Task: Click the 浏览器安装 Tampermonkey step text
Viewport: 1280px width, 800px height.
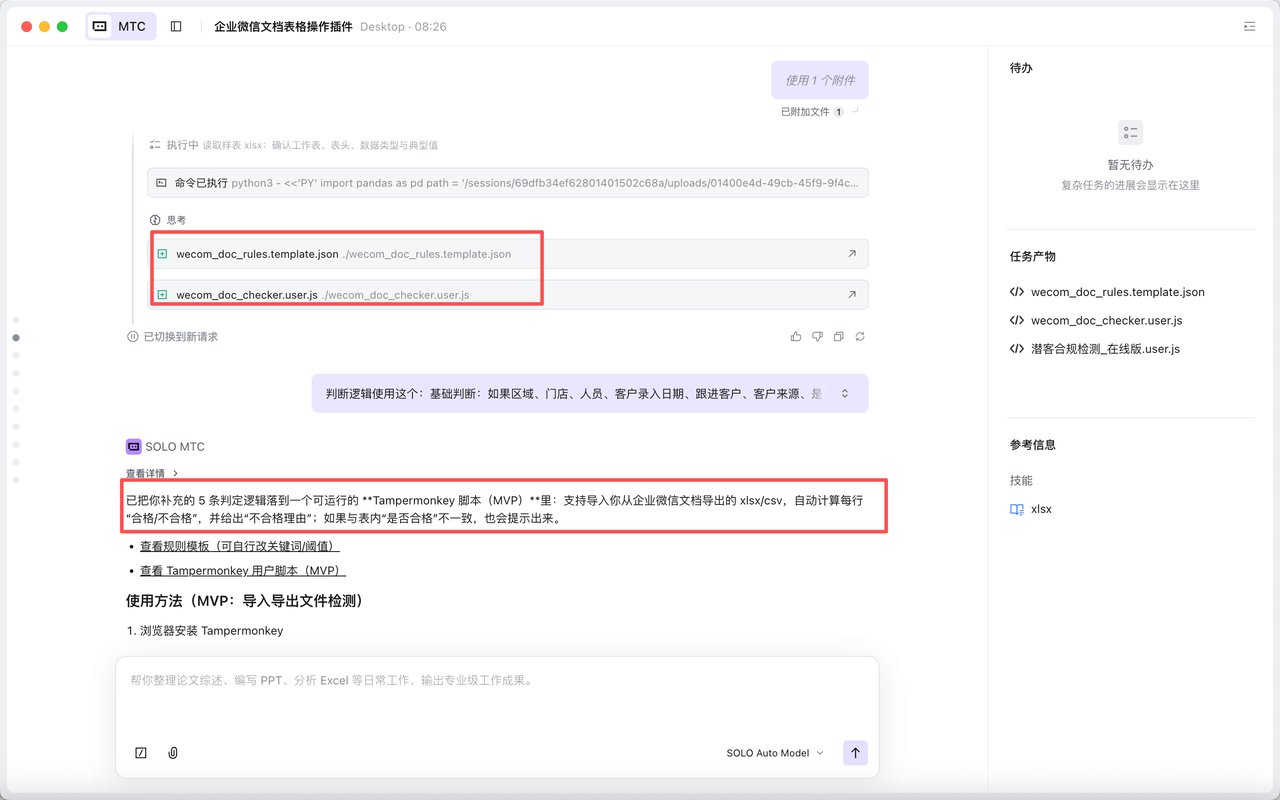Action: (x=212, y=631)
